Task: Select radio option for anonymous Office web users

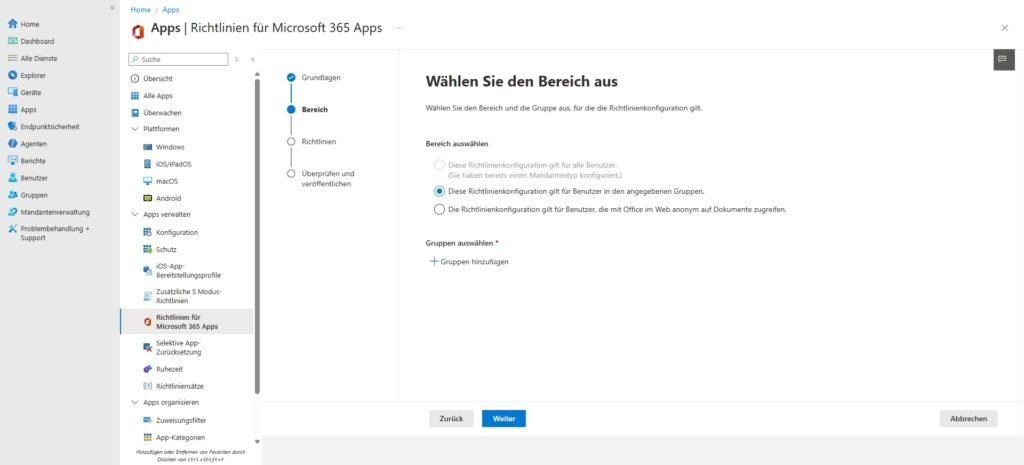Action: (439, 209)
